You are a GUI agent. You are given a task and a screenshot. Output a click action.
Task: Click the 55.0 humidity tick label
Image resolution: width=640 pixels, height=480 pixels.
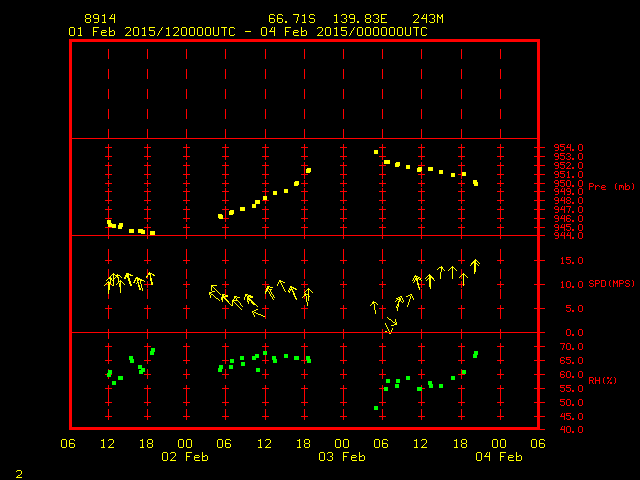pos(571,388)
